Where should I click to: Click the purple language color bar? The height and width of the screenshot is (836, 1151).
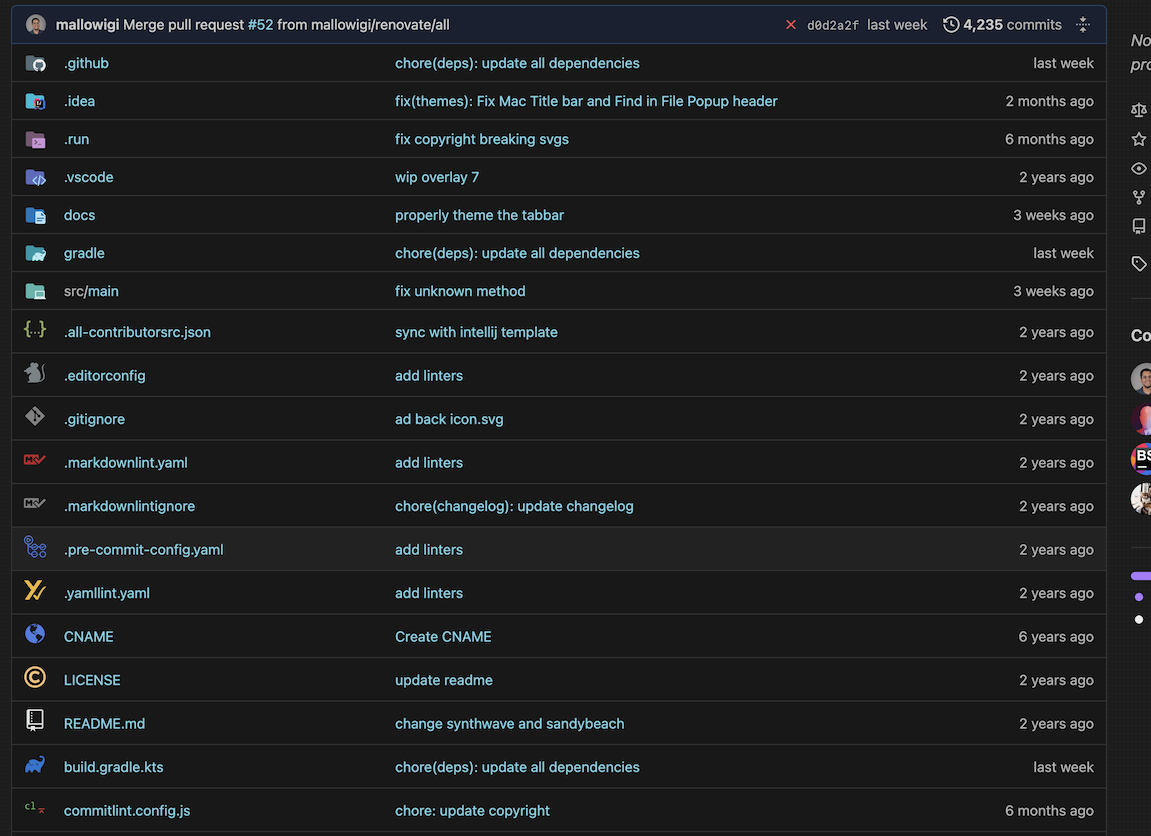[x=1141, y=576]
